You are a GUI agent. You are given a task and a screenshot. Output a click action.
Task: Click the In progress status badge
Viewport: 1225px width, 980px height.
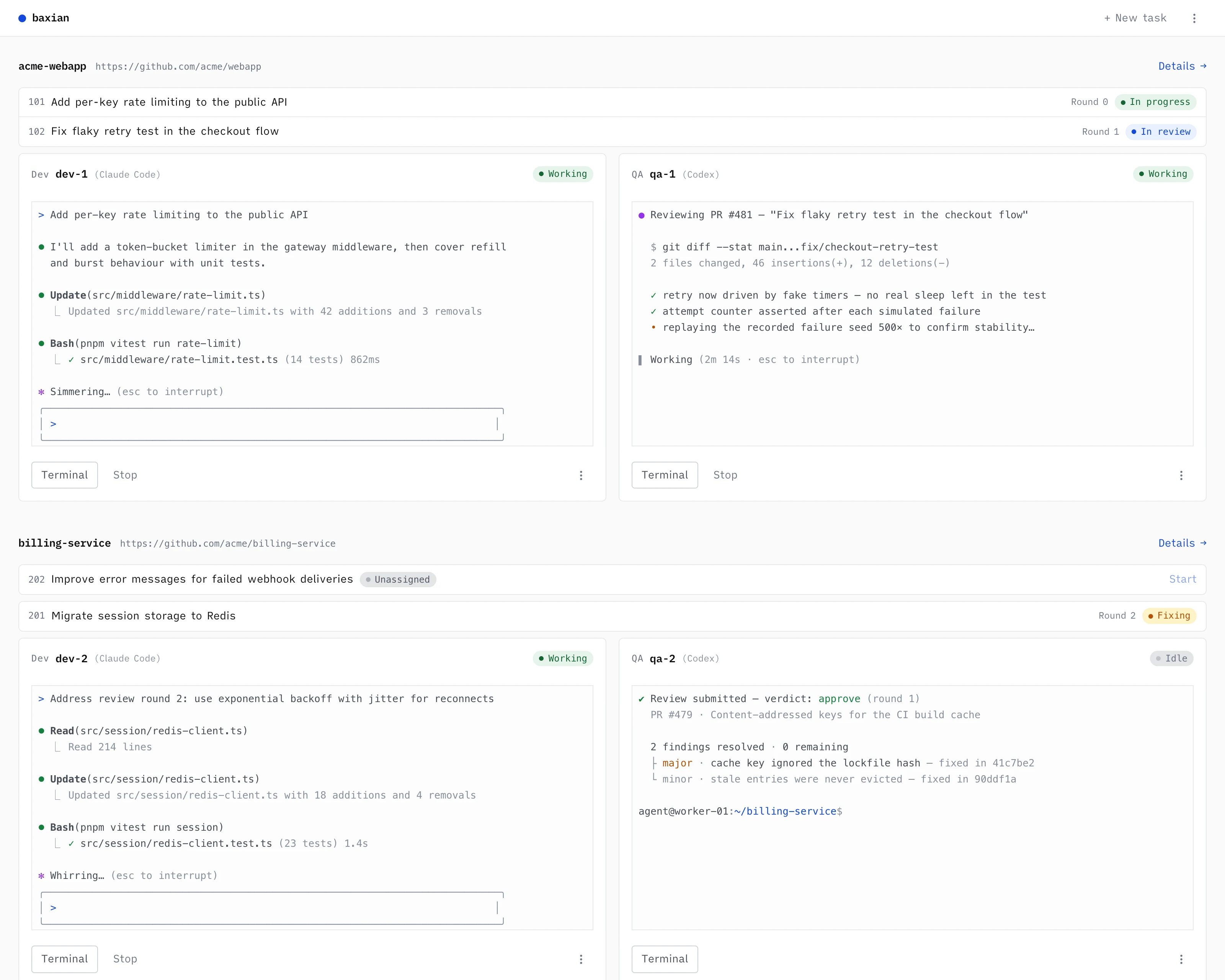pyautogui.click(x=1155, y=102)
